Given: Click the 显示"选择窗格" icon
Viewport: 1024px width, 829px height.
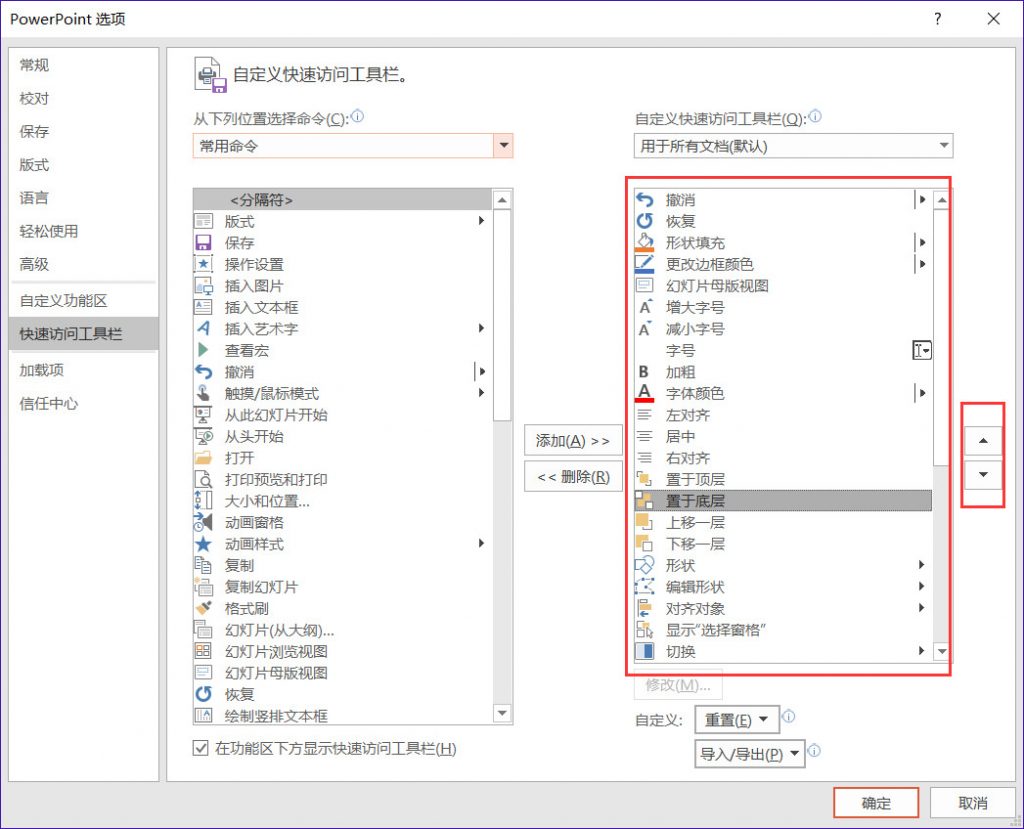Looking at the screenshot, I should click(x=645, y=630).
